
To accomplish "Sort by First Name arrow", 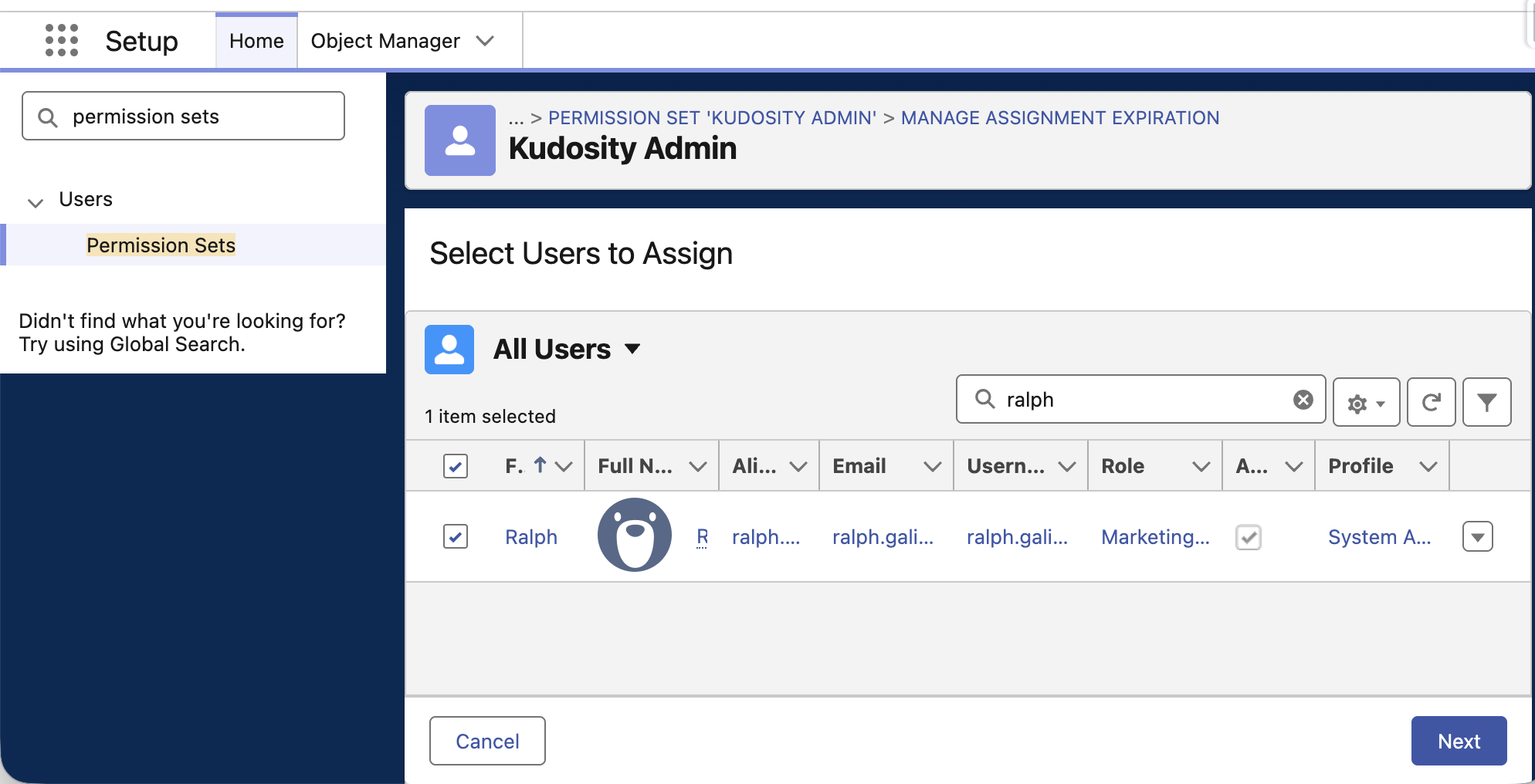I will pyautogui.click(x=540, y=465).
